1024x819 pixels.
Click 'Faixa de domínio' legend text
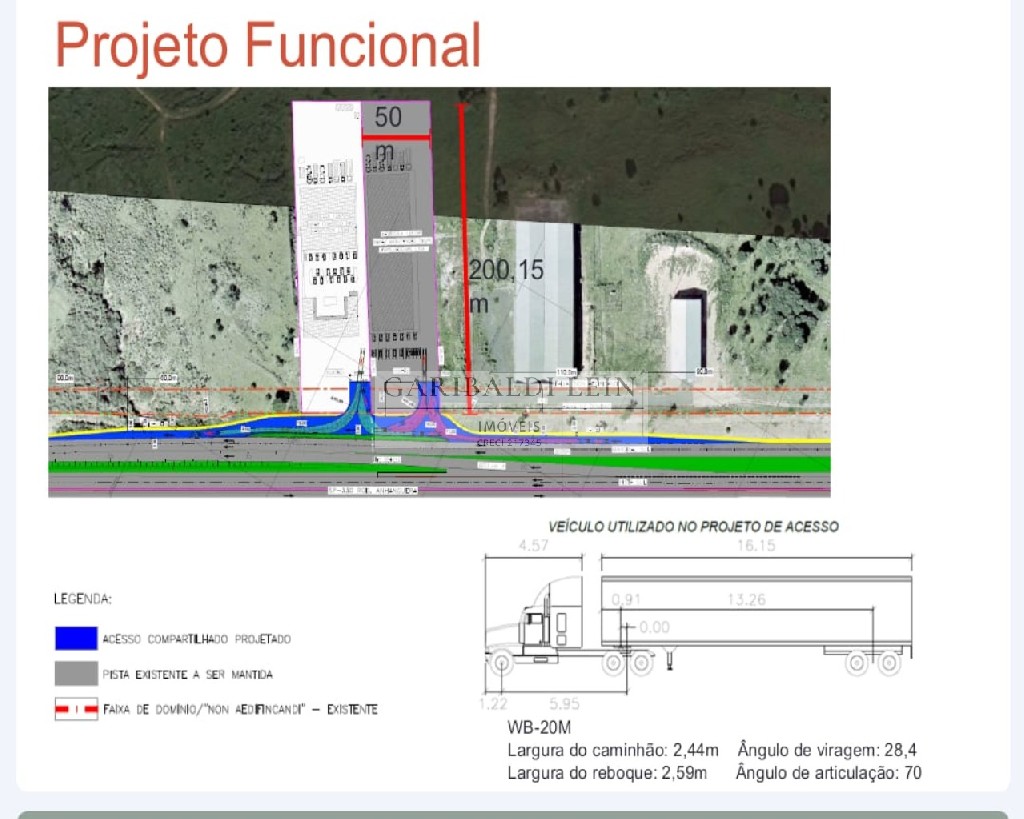(x=240, y=709)
